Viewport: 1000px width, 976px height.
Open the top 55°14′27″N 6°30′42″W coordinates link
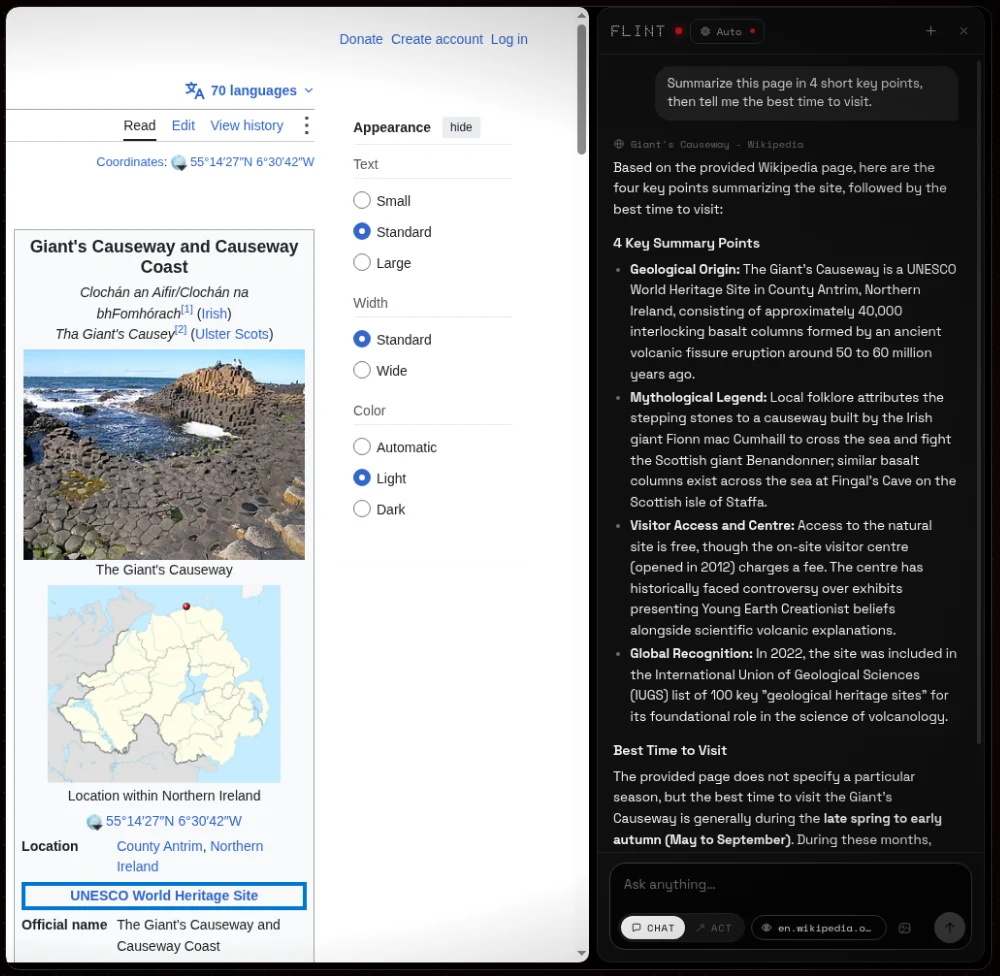click(252, 162)
